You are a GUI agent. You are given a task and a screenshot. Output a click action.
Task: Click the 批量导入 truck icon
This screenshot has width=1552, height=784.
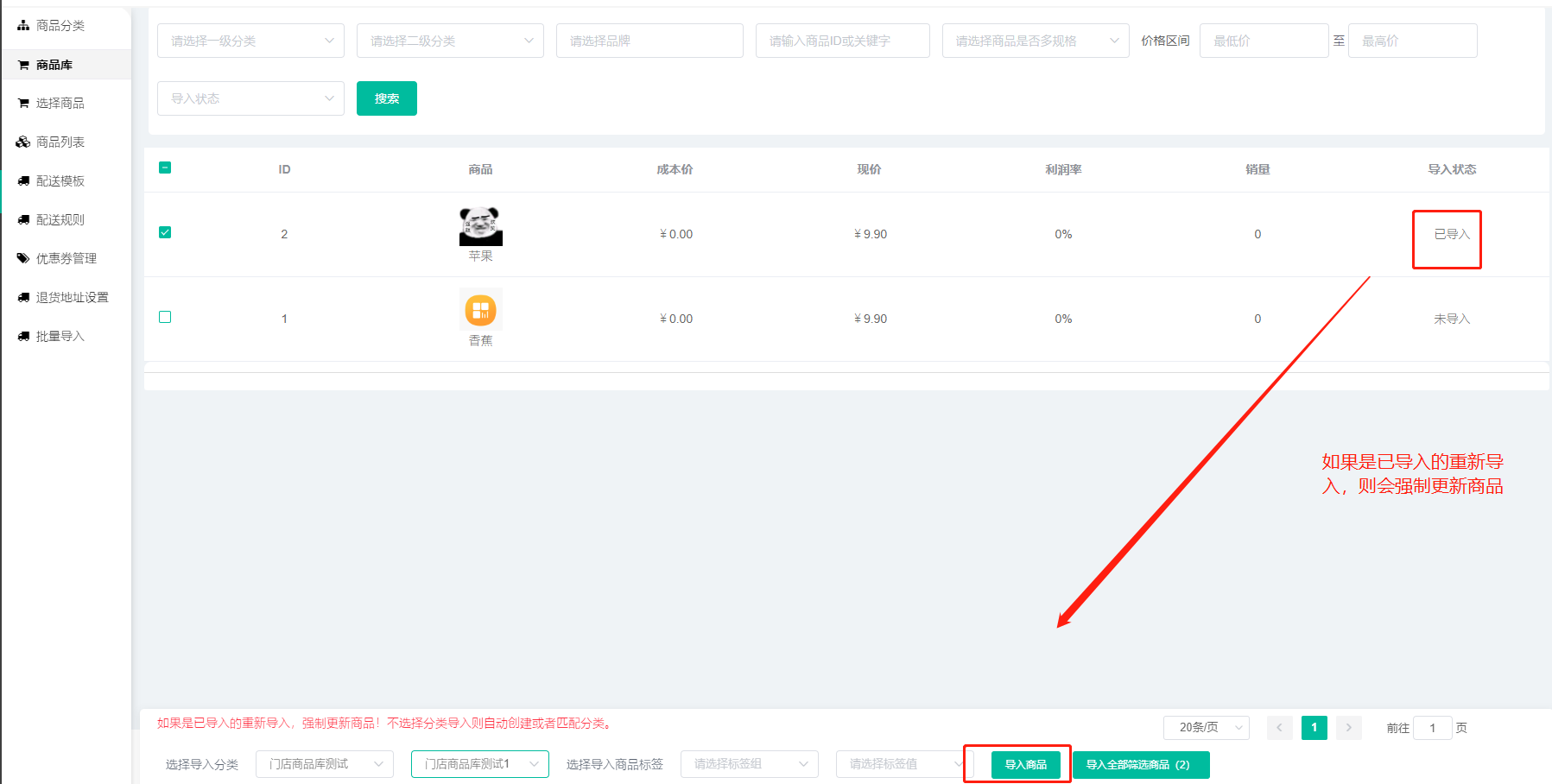pyautogui.click(x=23, y=337)
